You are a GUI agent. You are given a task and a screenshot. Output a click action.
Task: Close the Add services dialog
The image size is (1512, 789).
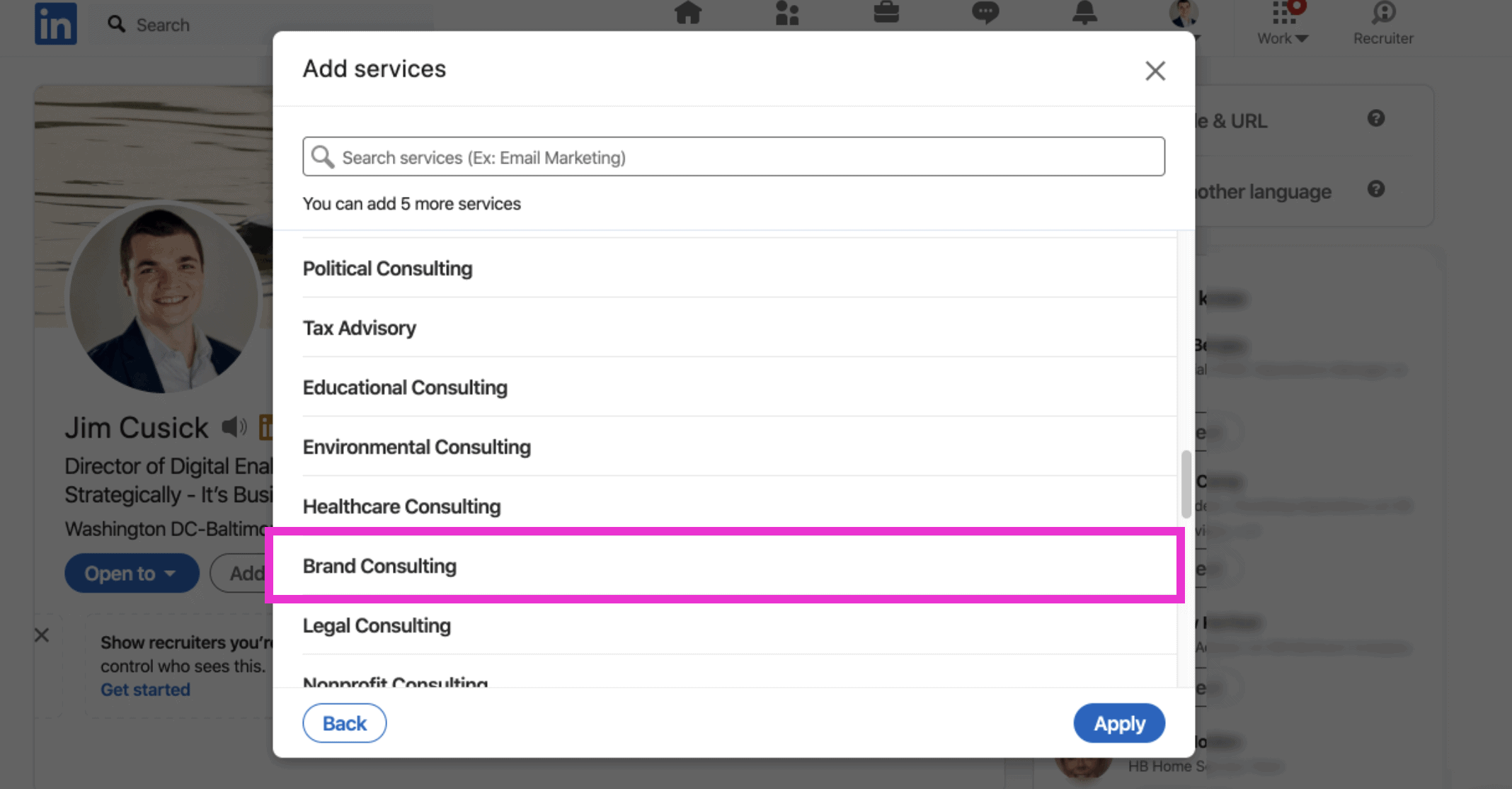click(x=1155, y=70)
